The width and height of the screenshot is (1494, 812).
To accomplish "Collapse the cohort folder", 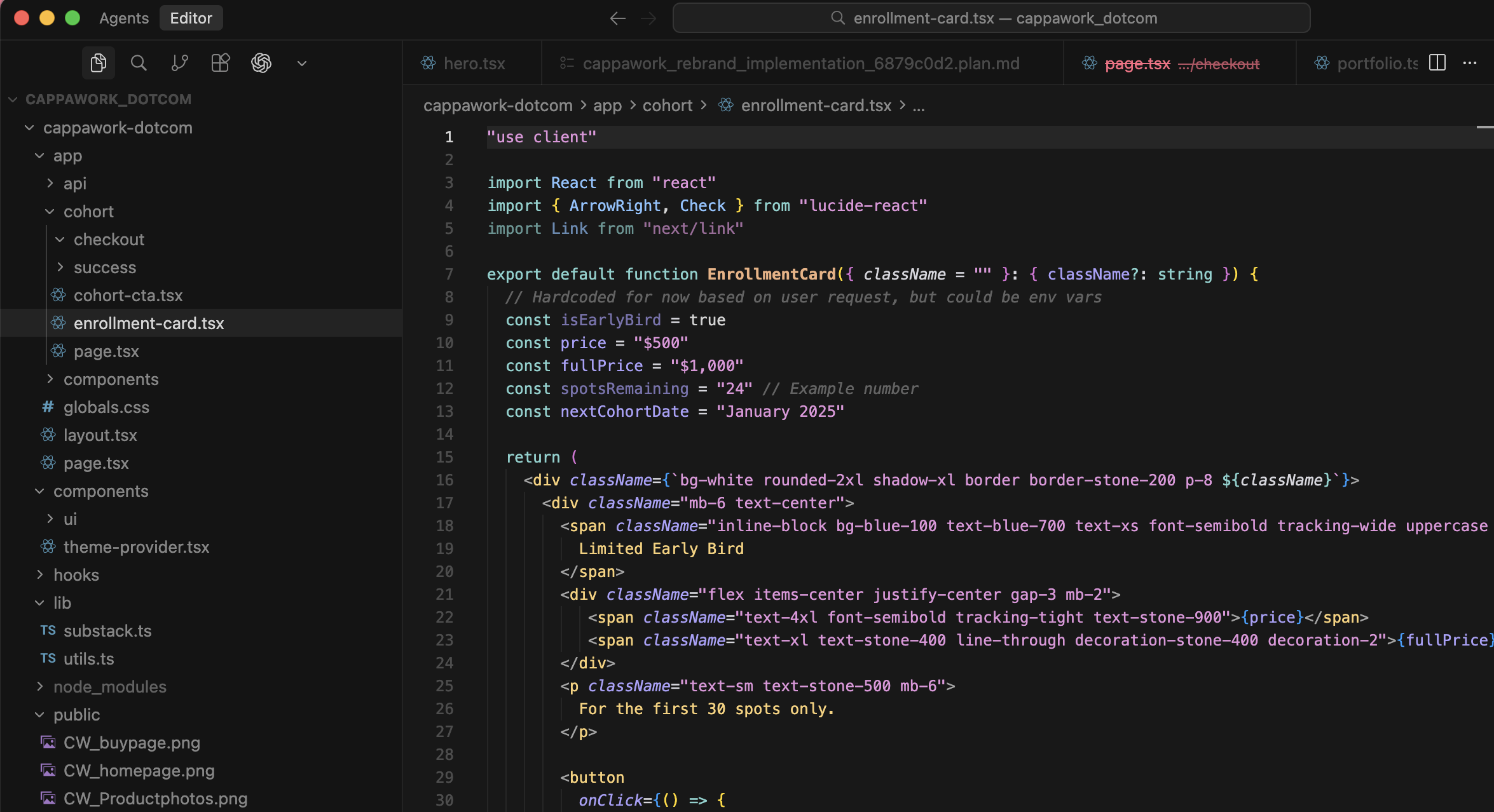I will point(50,211).
